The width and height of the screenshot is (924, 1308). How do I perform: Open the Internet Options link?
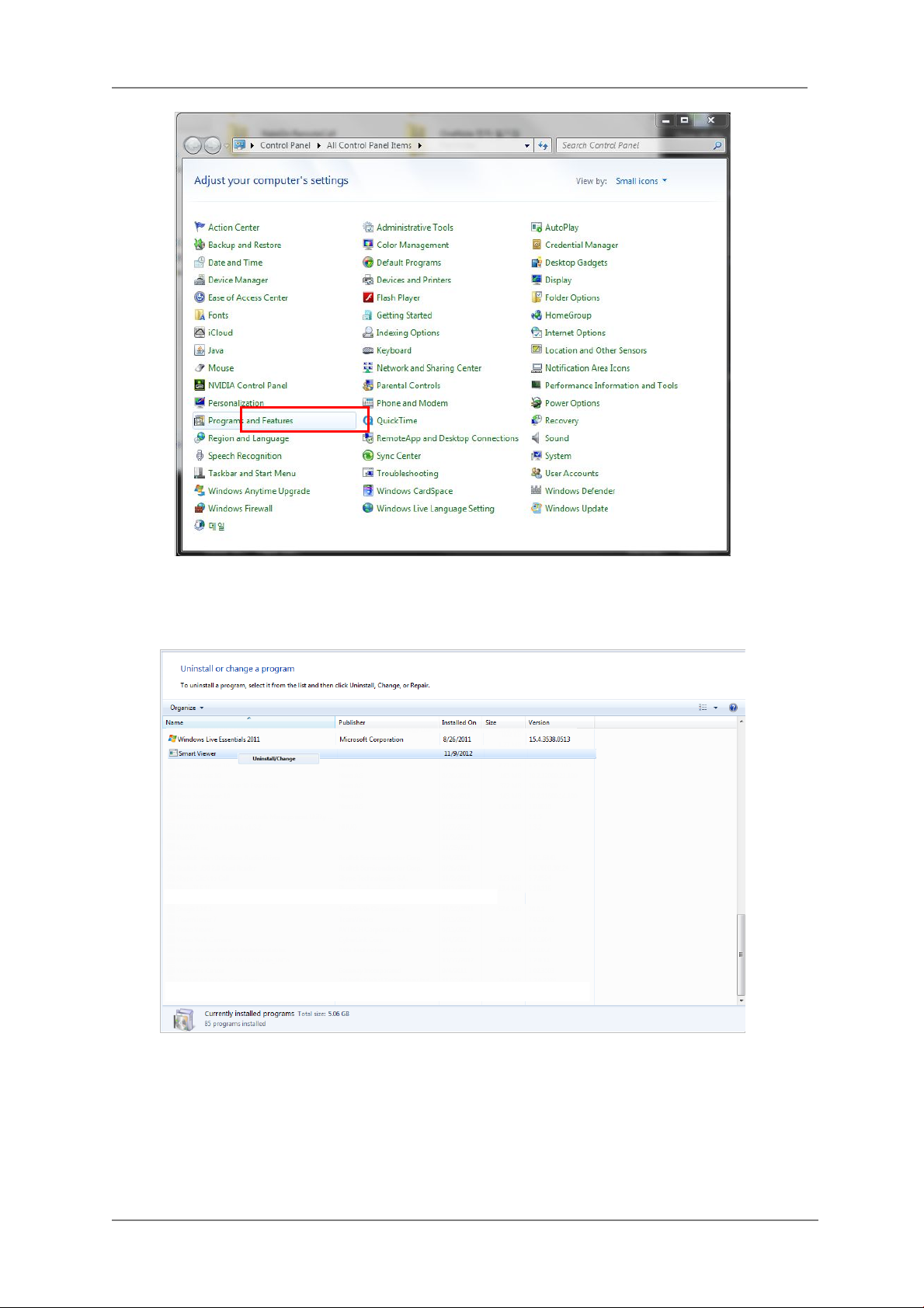click(x=575, y=332)
